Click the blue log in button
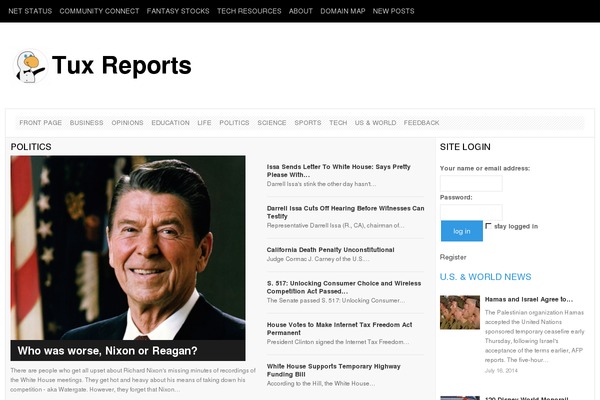Image resolution: width=600 pixels, height=400 pixels. point(462,231)
